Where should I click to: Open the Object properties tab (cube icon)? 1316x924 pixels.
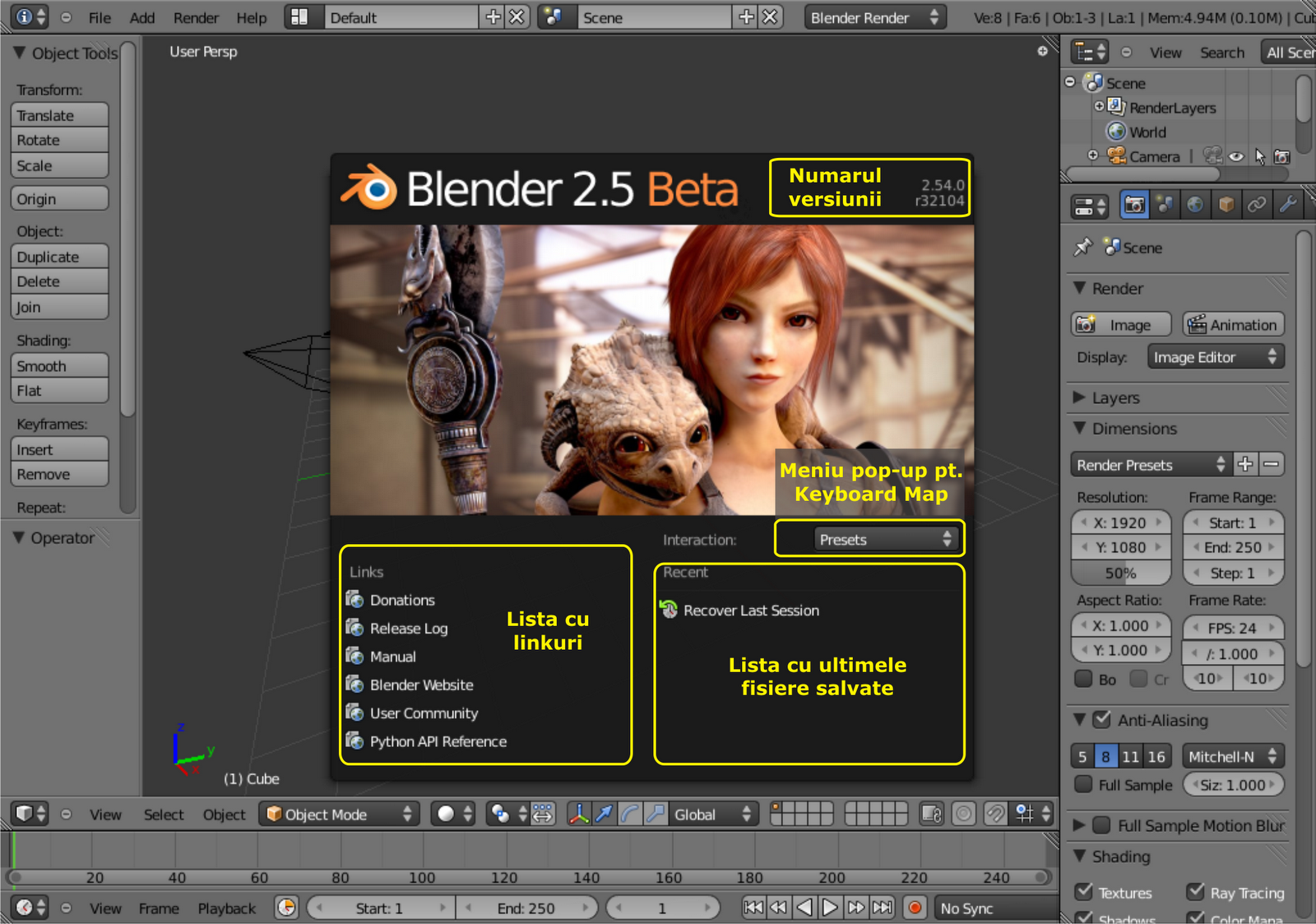(1226, 204)
